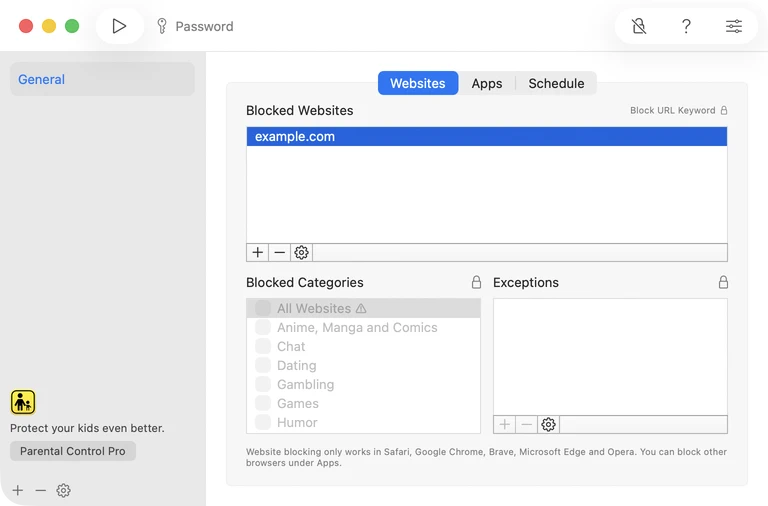Select the example.com blocked website row
Image resolution: width=768 pixels, height=506 pixels.
click(x=486, y=137)
